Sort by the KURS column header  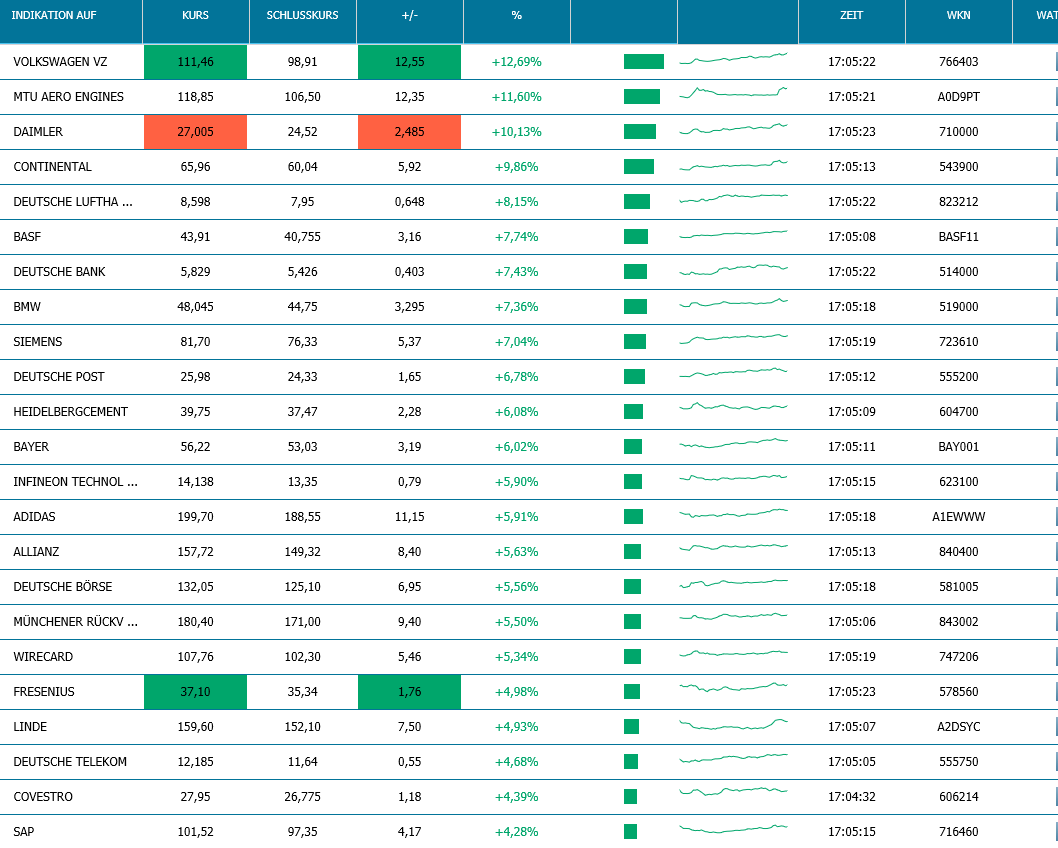coord(195,16)
